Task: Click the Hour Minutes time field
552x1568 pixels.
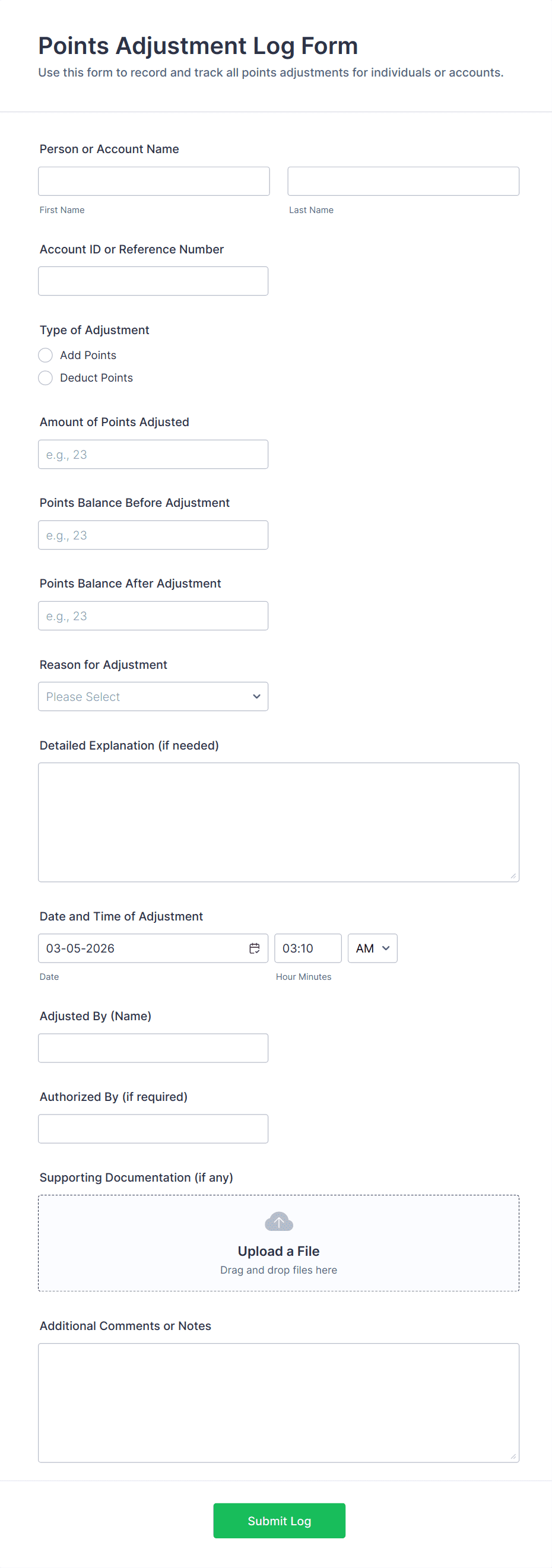Action: pyautogui.click(x=307, y=948)
